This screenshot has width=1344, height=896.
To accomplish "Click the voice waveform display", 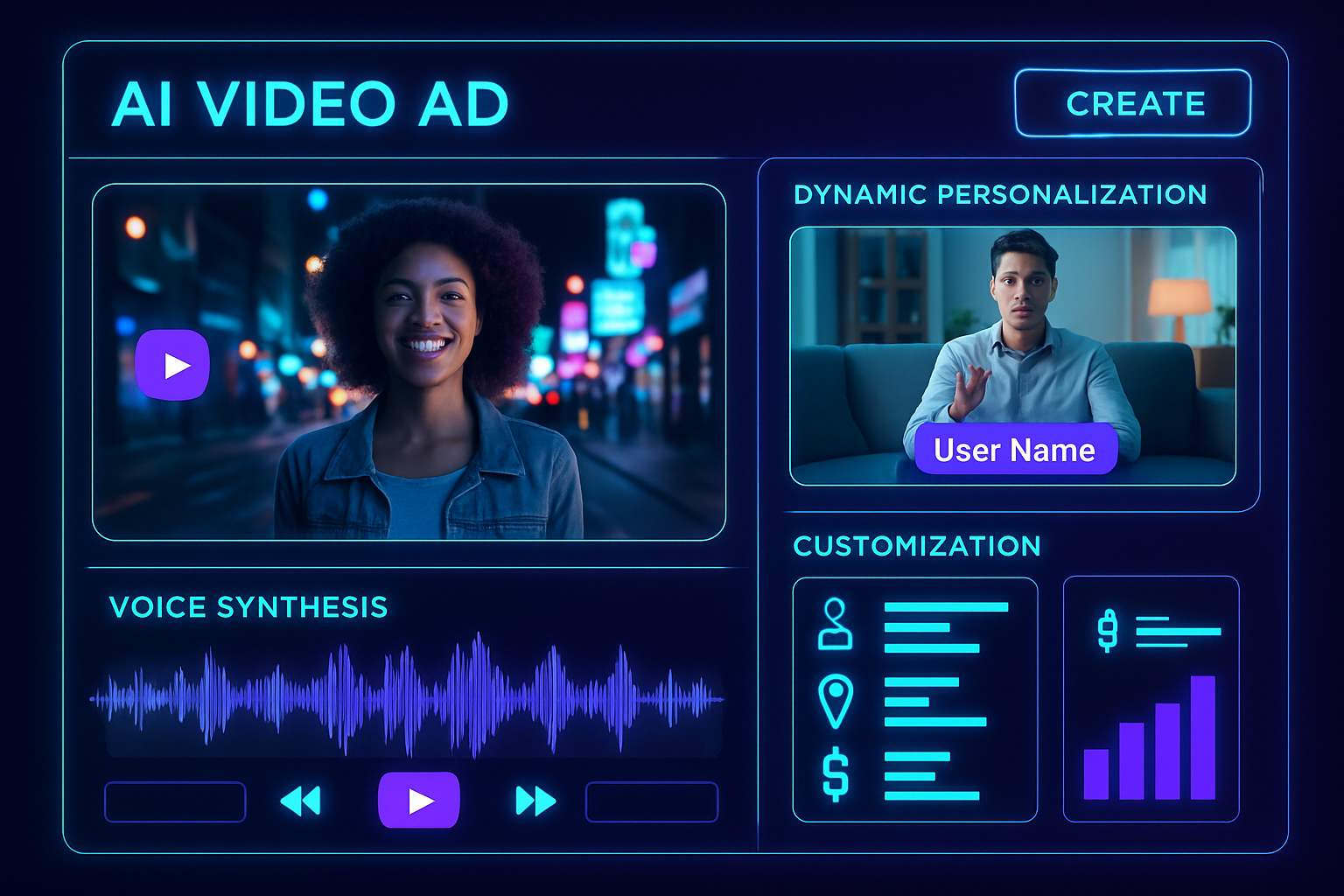I will coord(408,697).
